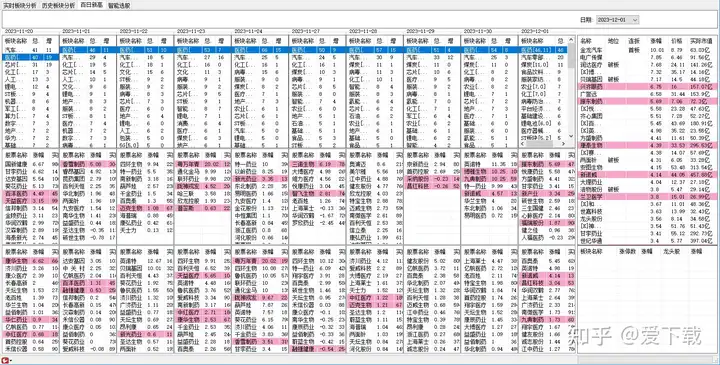Click the sector list scrollbar down arrow

pyautogui.click(x=571, y=136)
